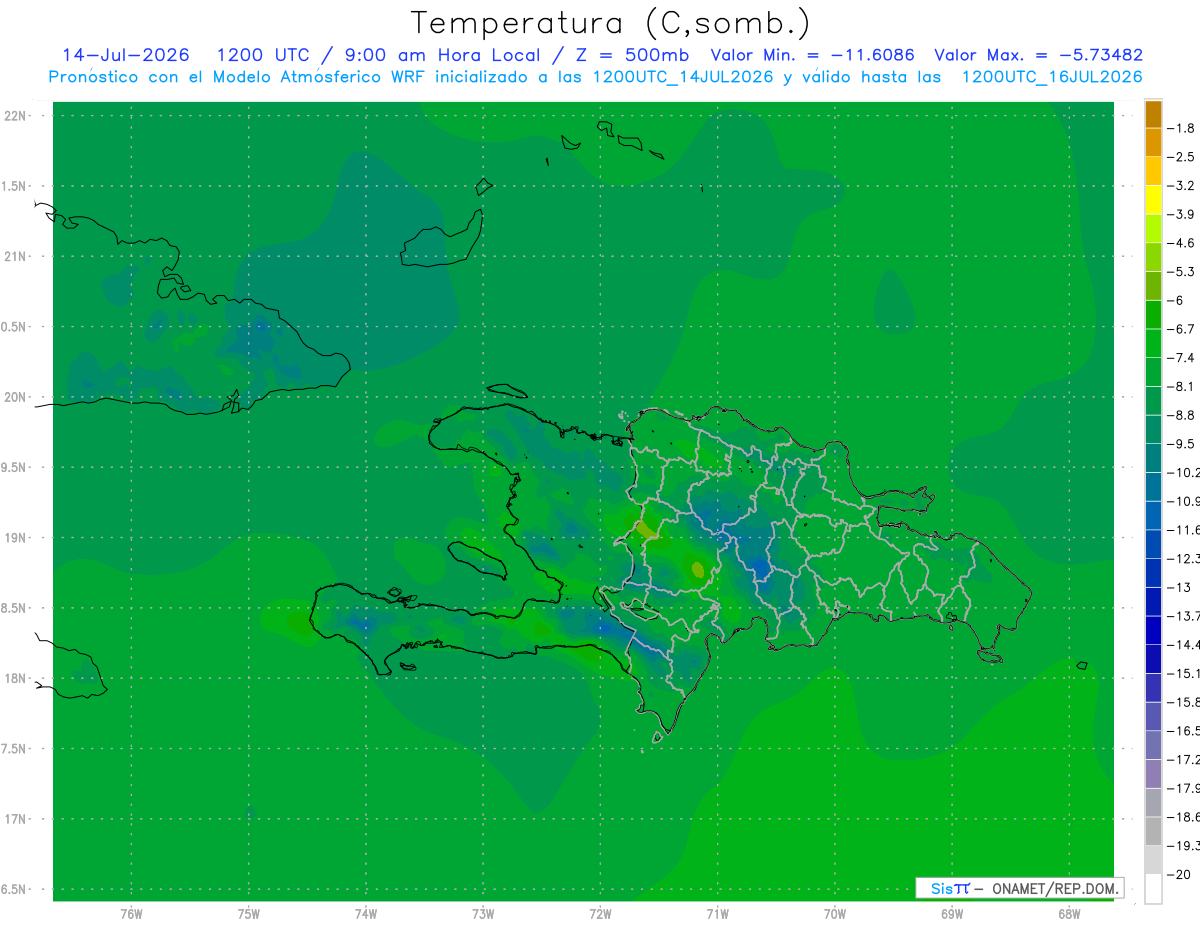Viewport: 1200px width, 927px height.
Task: Click "Valor Min. = -11.6086"
Action: [812, 55]
